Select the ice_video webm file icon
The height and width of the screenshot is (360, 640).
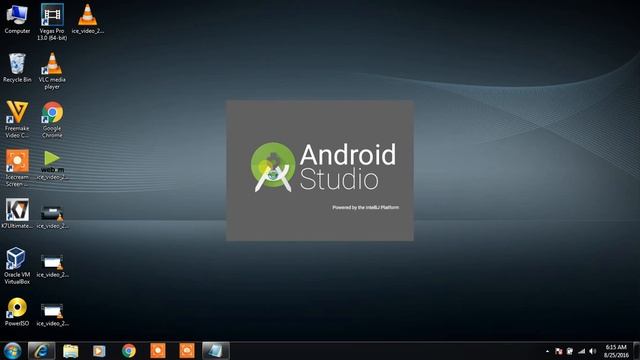click(x=52, y=165)
